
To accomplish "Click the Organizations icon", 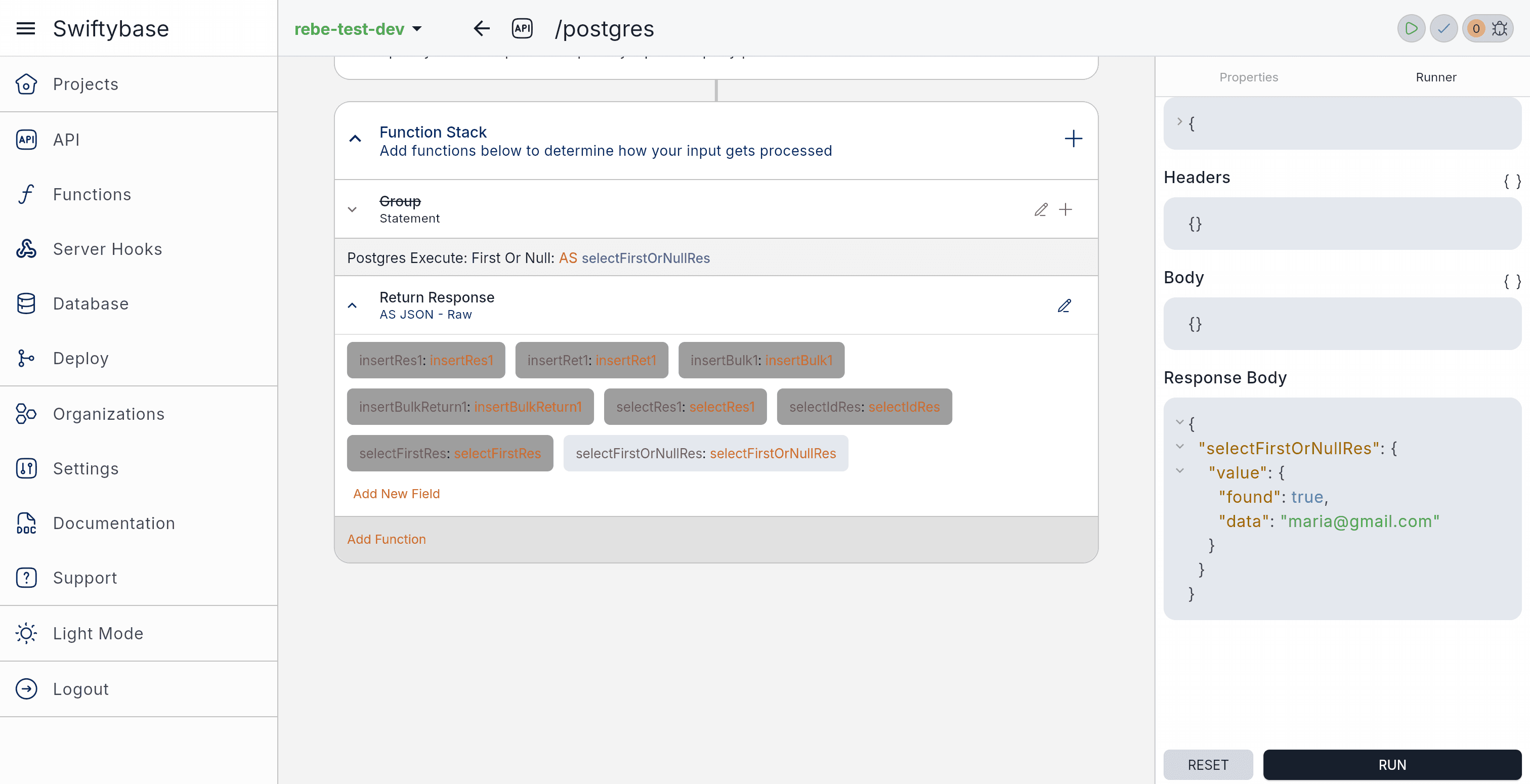I will 26,414.
